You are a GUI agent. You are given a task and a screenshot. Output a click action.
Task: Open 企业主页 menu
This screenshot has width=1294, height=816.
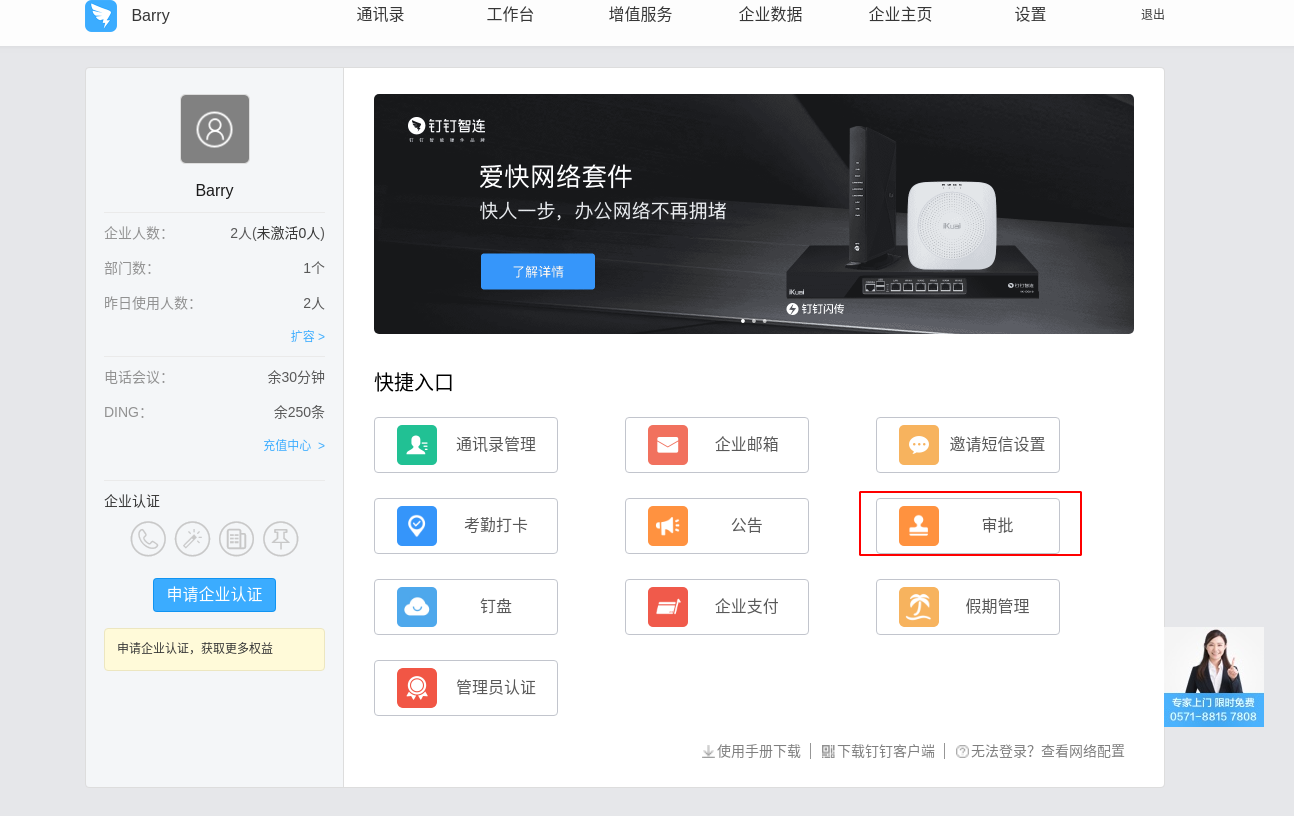pyautogui.click(x=901, y=15)
